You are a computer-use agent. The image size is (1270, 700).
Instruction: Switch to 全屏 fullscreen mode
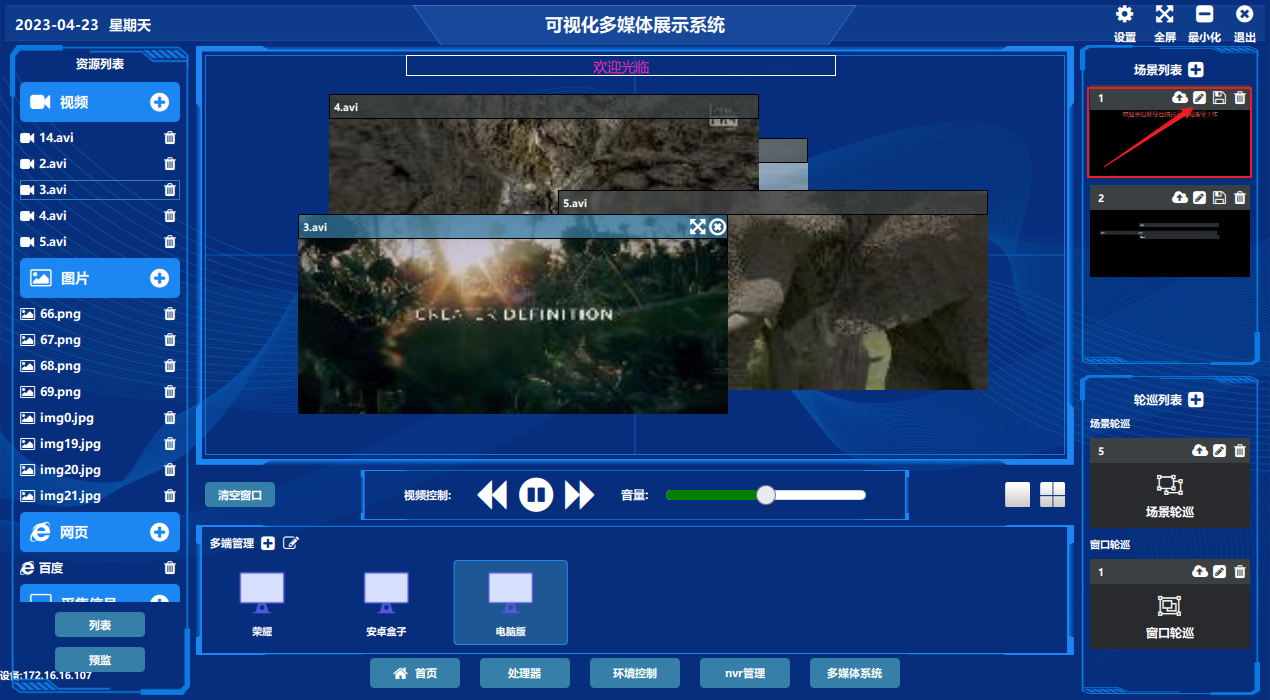pos(1165,14)
